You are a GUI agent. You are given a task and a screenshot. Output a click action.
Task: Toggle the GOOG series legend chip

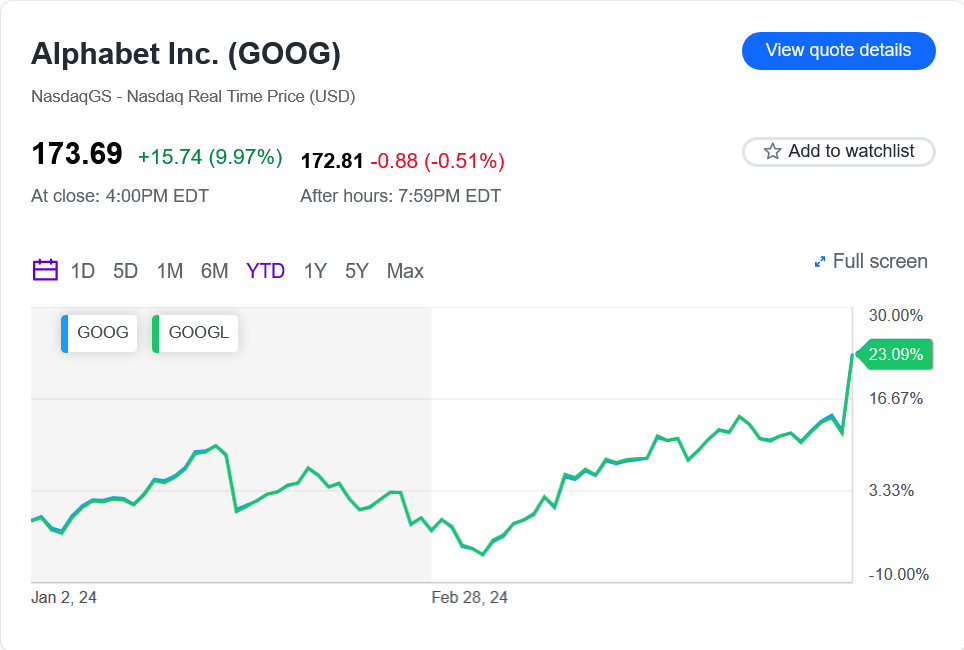coord(99,333)
